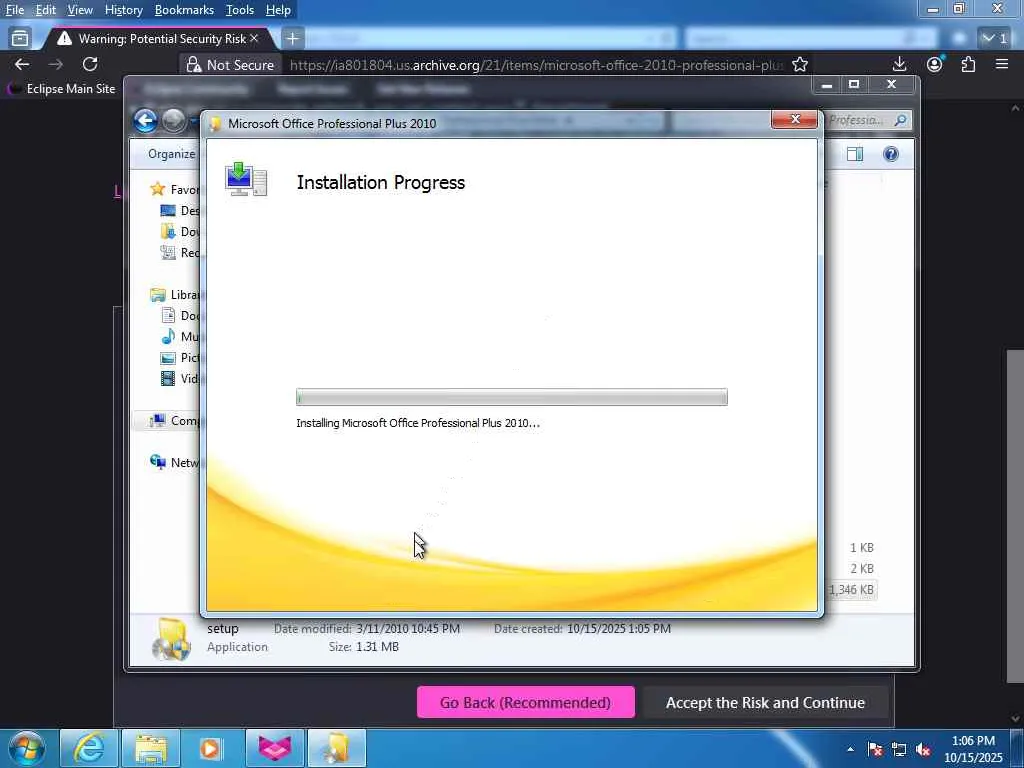This screenshot has height=768, width=1024.
Task: Select Music library in navigation pane
Action: (x=180, y=336)
